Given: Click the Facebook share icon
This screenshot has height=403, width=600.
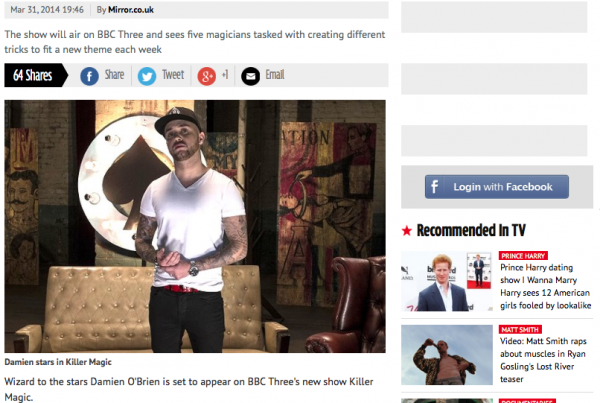Looking at the screenshot, I should click(90, 77).
